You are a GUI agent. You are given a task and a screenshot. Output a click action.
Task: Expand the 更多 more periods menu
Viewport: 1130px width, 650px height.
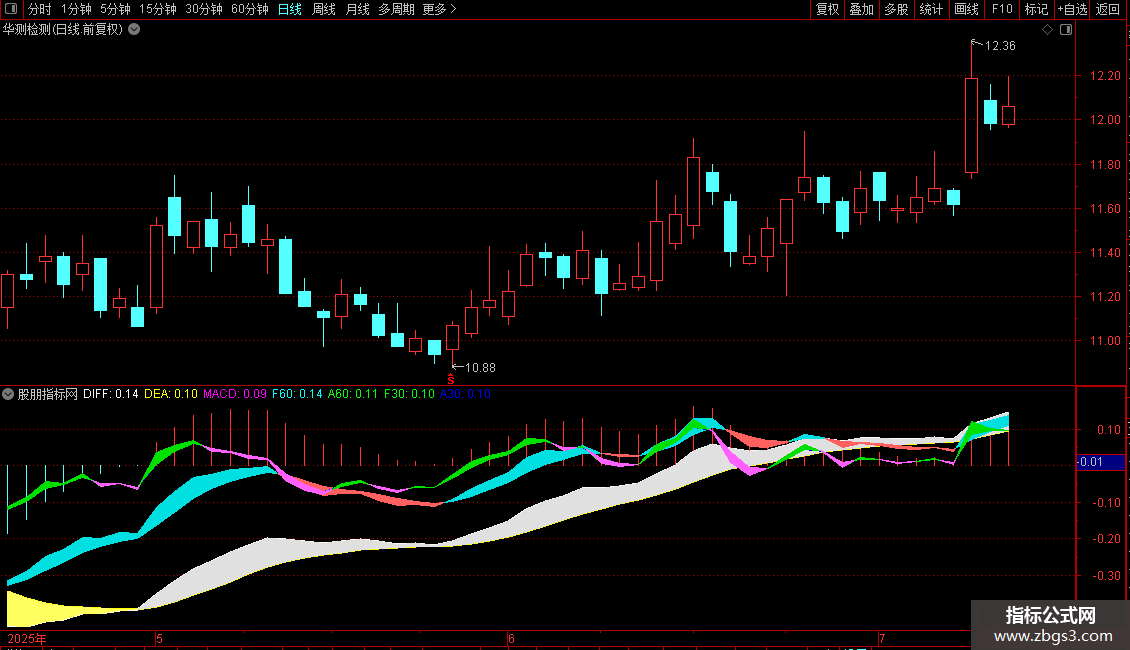(x=440, y=9)
